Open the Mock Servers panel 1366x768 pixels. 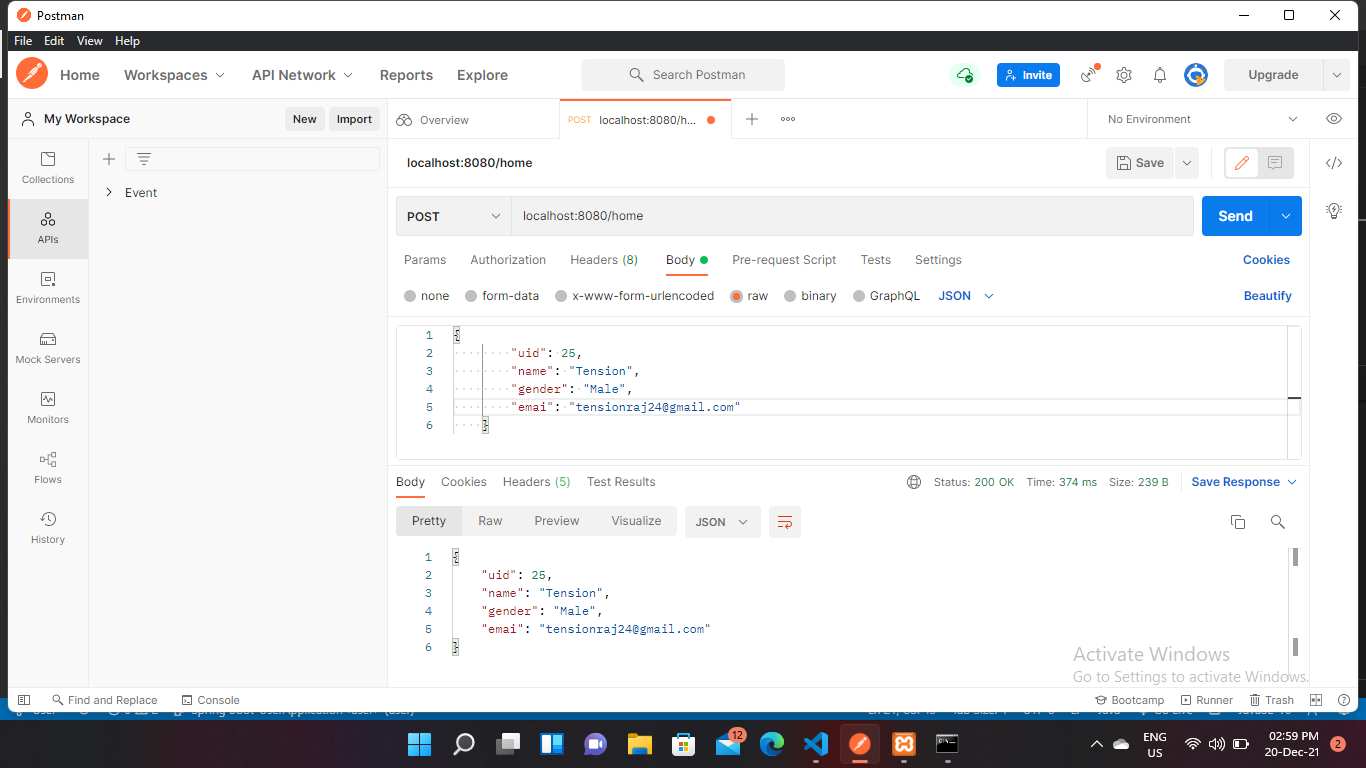(x=47, y=348)
